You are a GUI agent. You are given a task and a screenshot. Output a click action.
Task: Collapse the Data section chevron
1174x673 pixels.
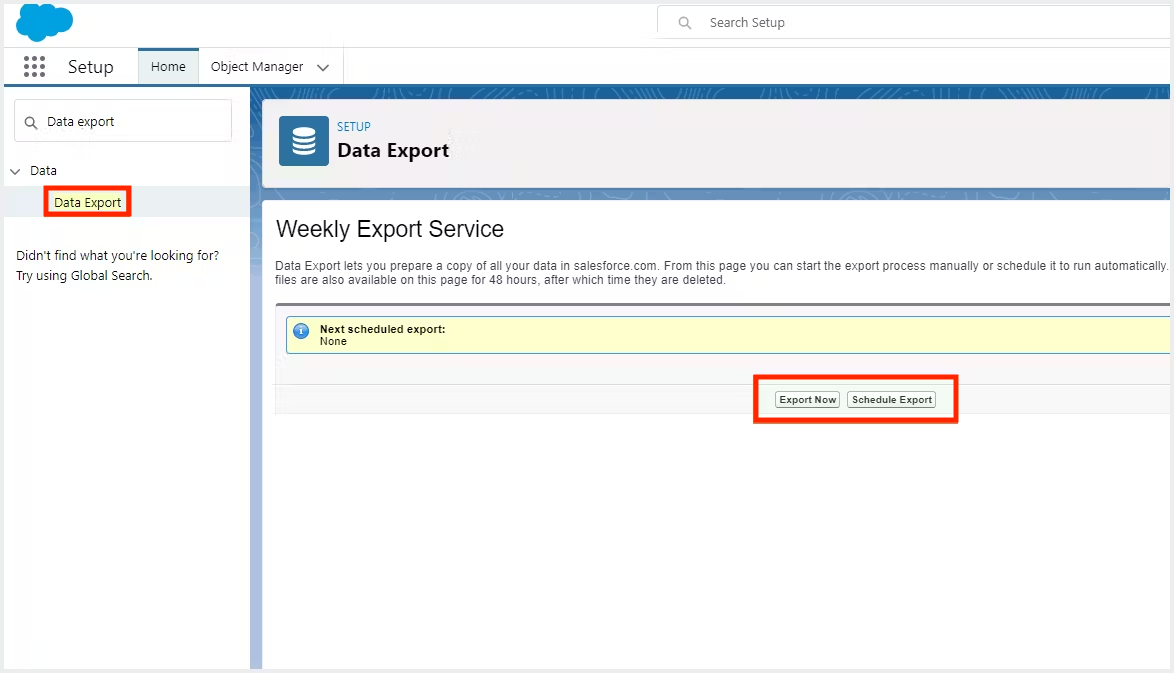pos(15,171)
